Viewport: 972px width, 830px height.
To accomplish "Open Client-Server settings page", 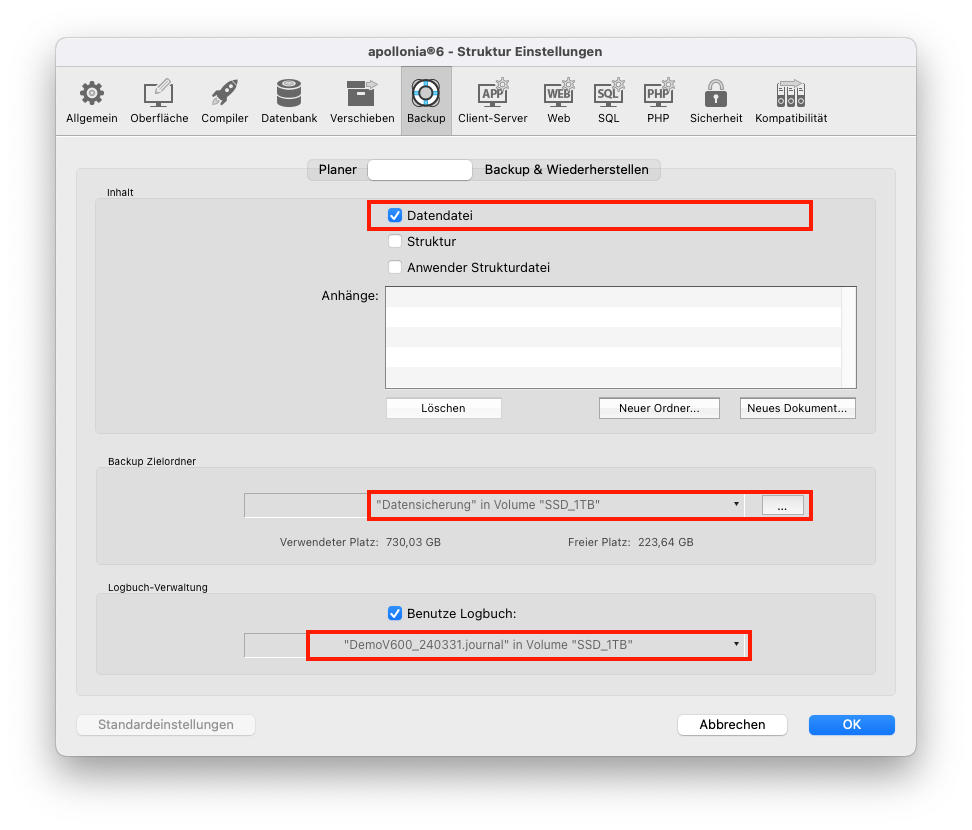I will pyautogui.click(x=492, y=101).
